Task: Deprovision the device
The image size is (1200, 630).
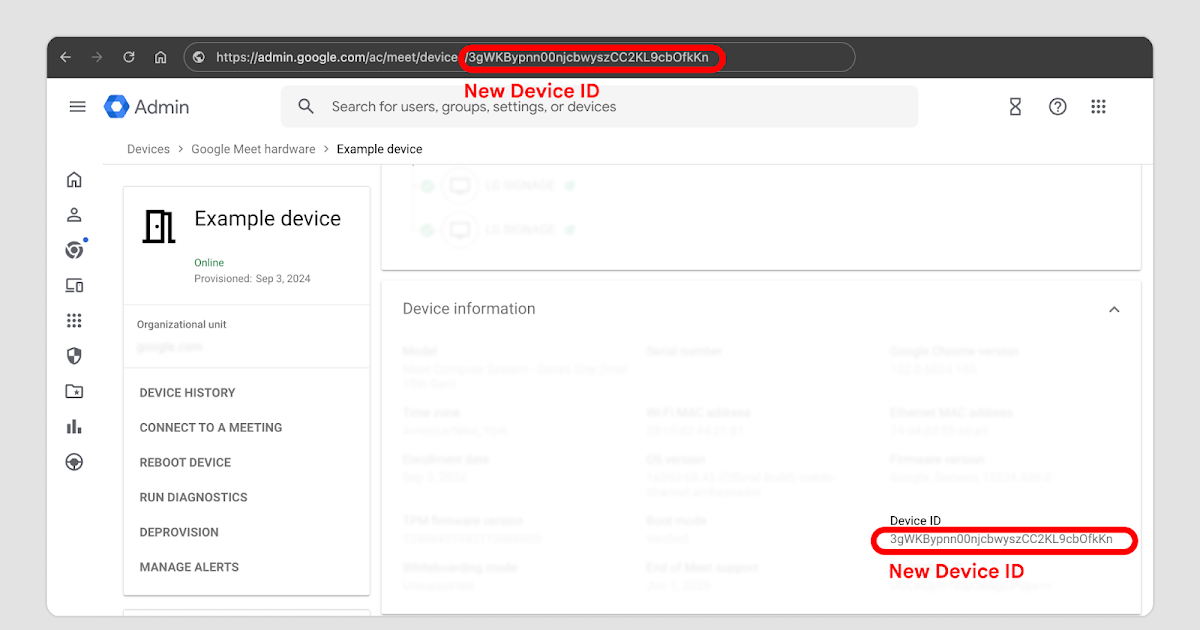Action: 179,532
